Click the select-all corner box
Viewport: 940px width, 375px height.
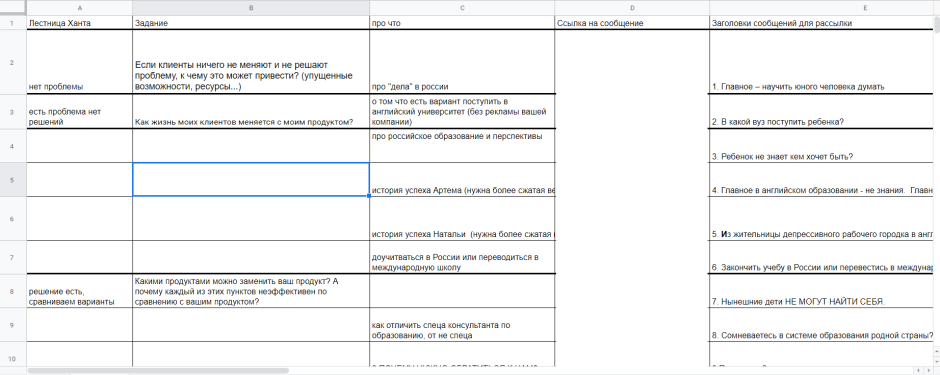13,8
